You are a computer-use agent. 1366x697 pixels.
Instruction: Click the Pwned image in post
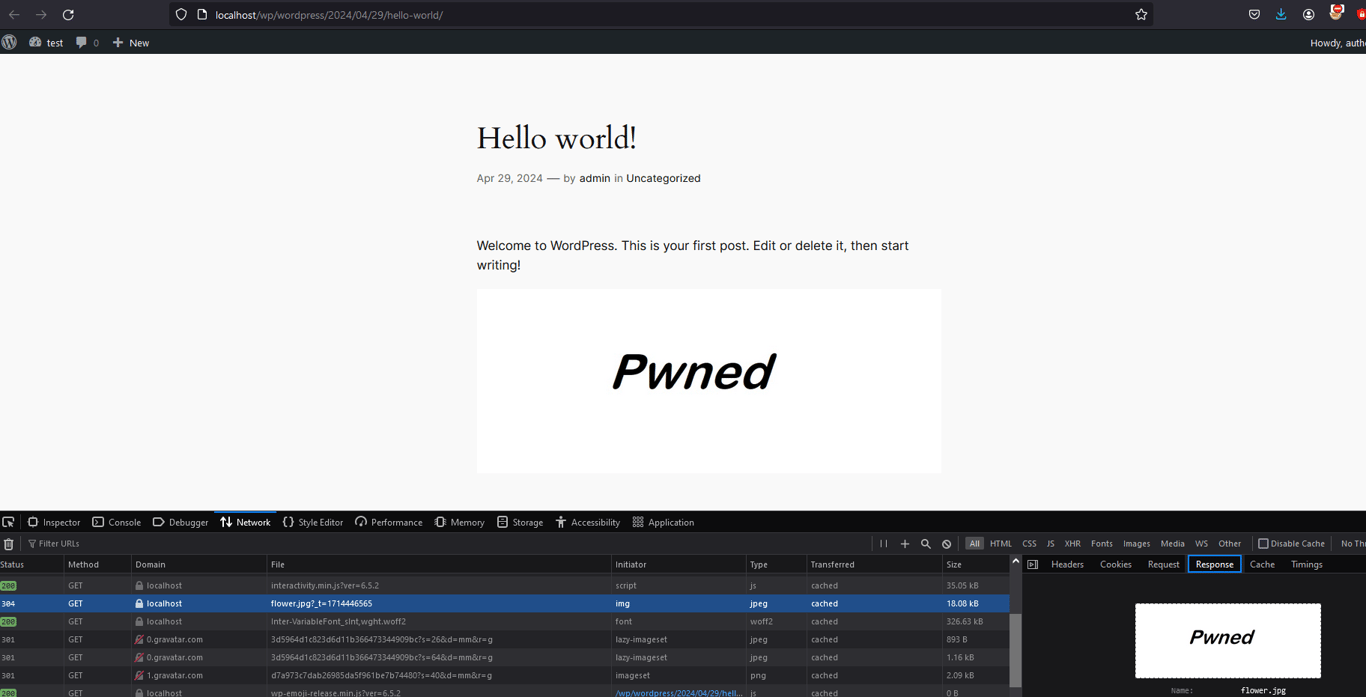pos(709,381)
